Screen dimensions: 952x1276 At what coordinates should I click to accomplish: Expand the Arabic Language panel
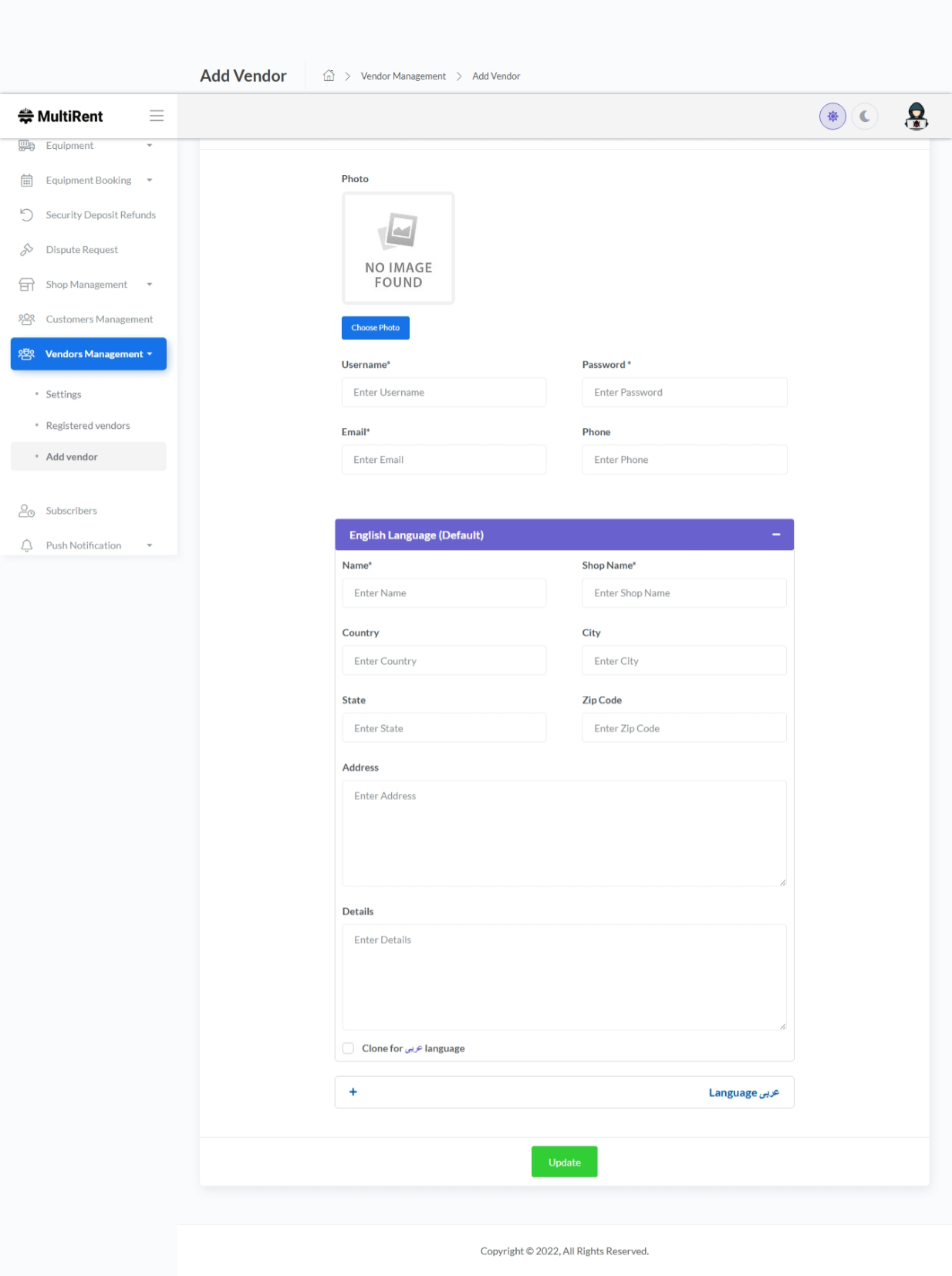point(353,1092)
